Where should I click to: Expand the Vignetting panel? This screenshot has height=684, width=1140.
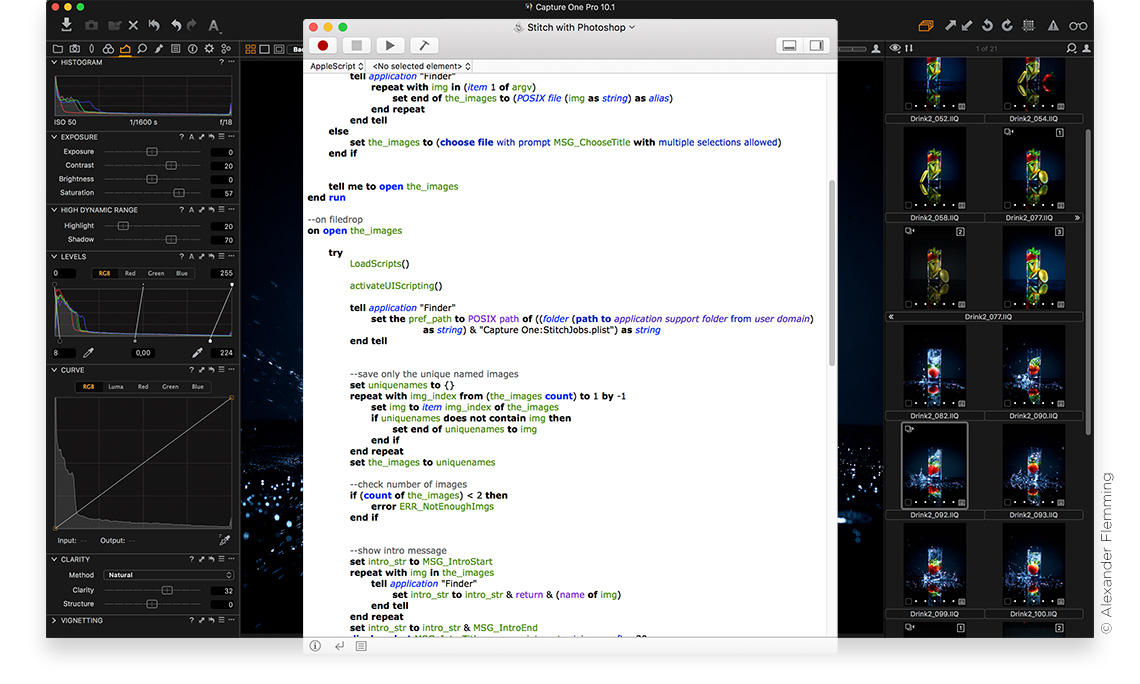click(x=54, y=620)
